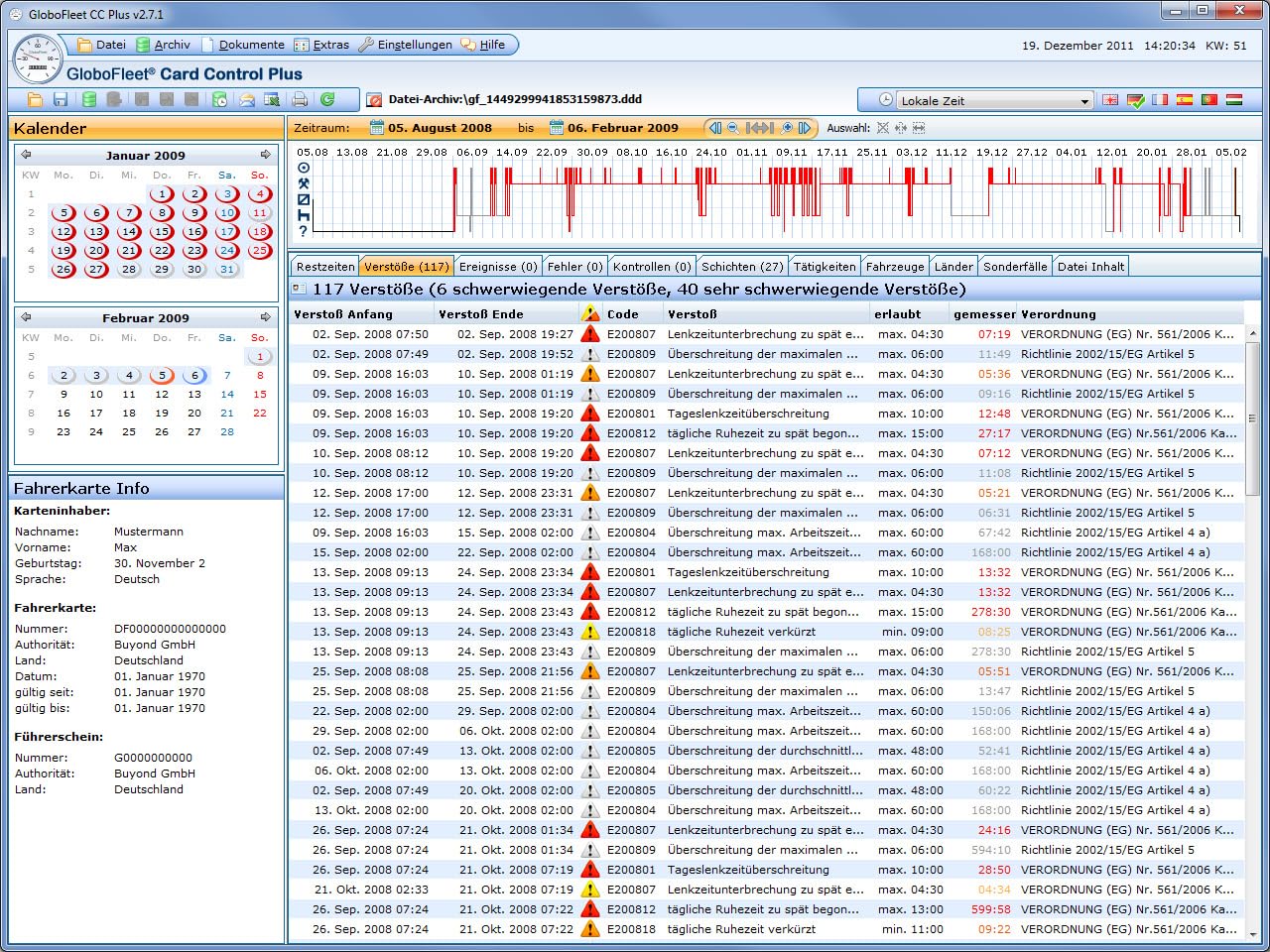Click the save disk icon
The width and height of the screenshot is (1270, 952).
point(61,99)
